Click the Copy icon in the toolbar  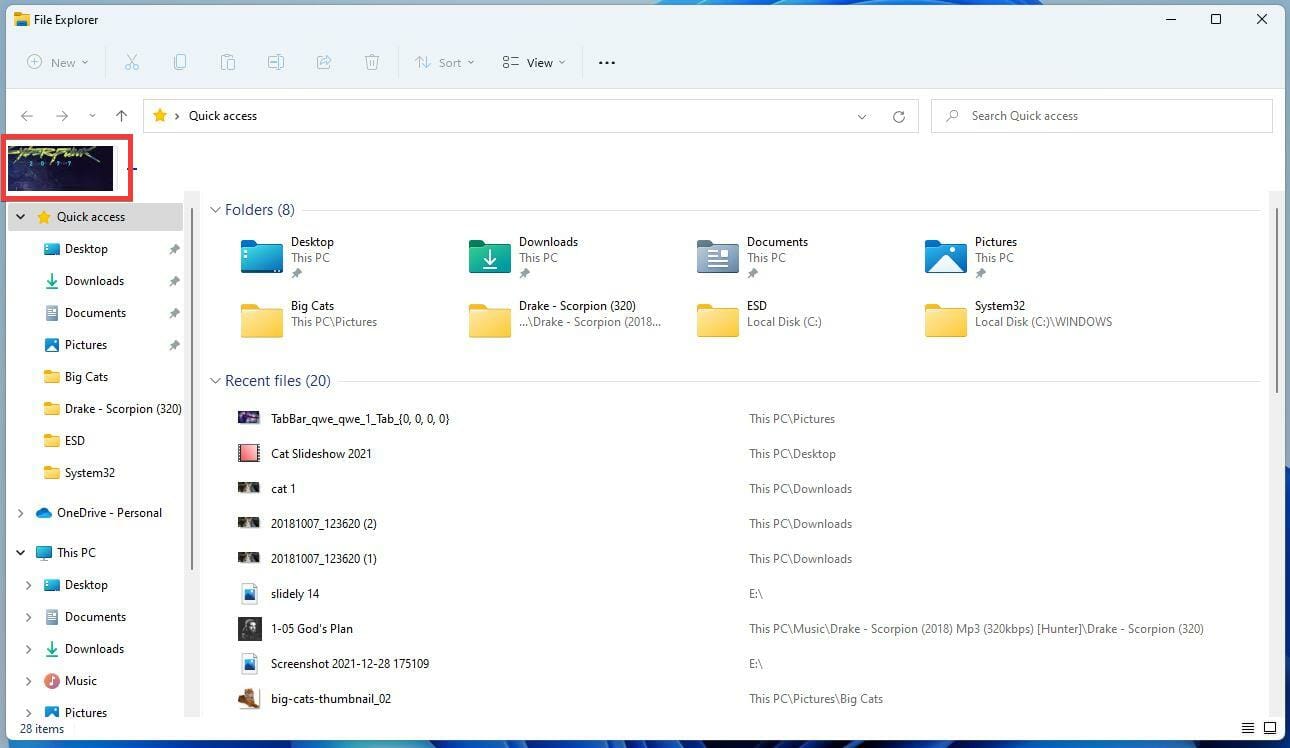pos(179,62)
